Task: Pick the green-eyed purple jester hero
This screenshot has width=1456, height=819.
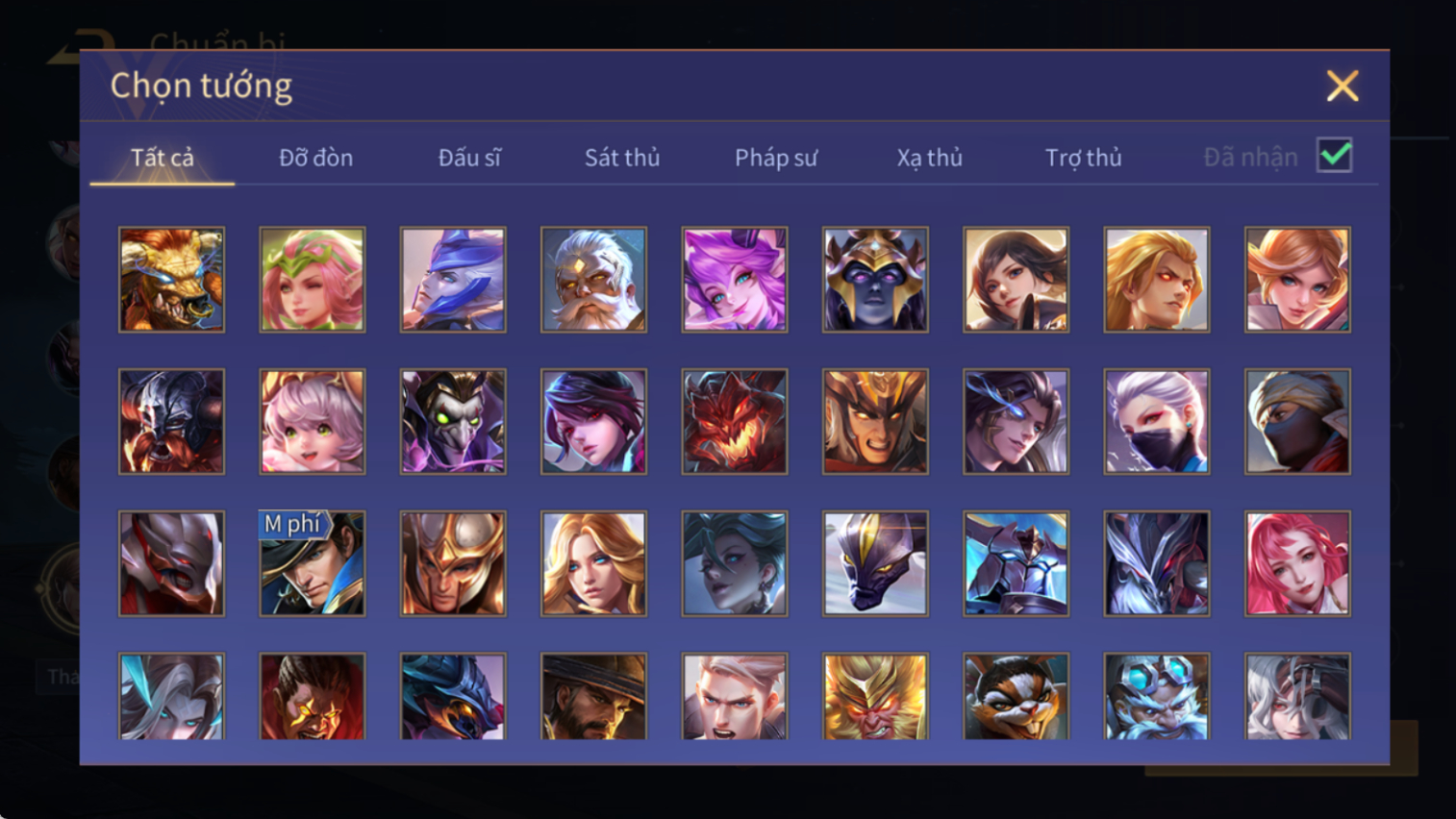Action: [453, 422]
